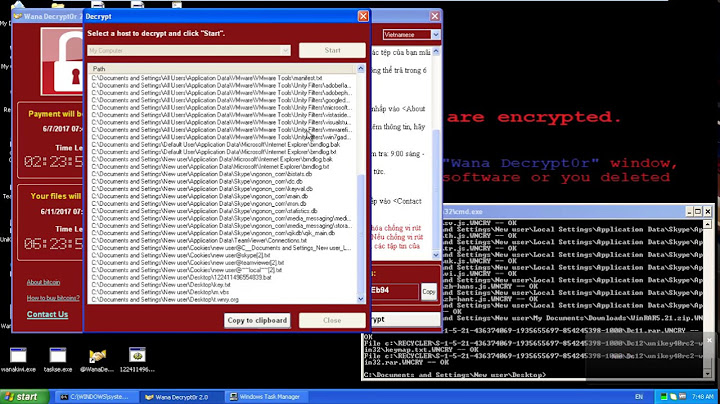The height and width of the screenshot is (404, 720).
Task: Open the About bitcoin link
Action: pyautogui.click(x=43, y=282)
